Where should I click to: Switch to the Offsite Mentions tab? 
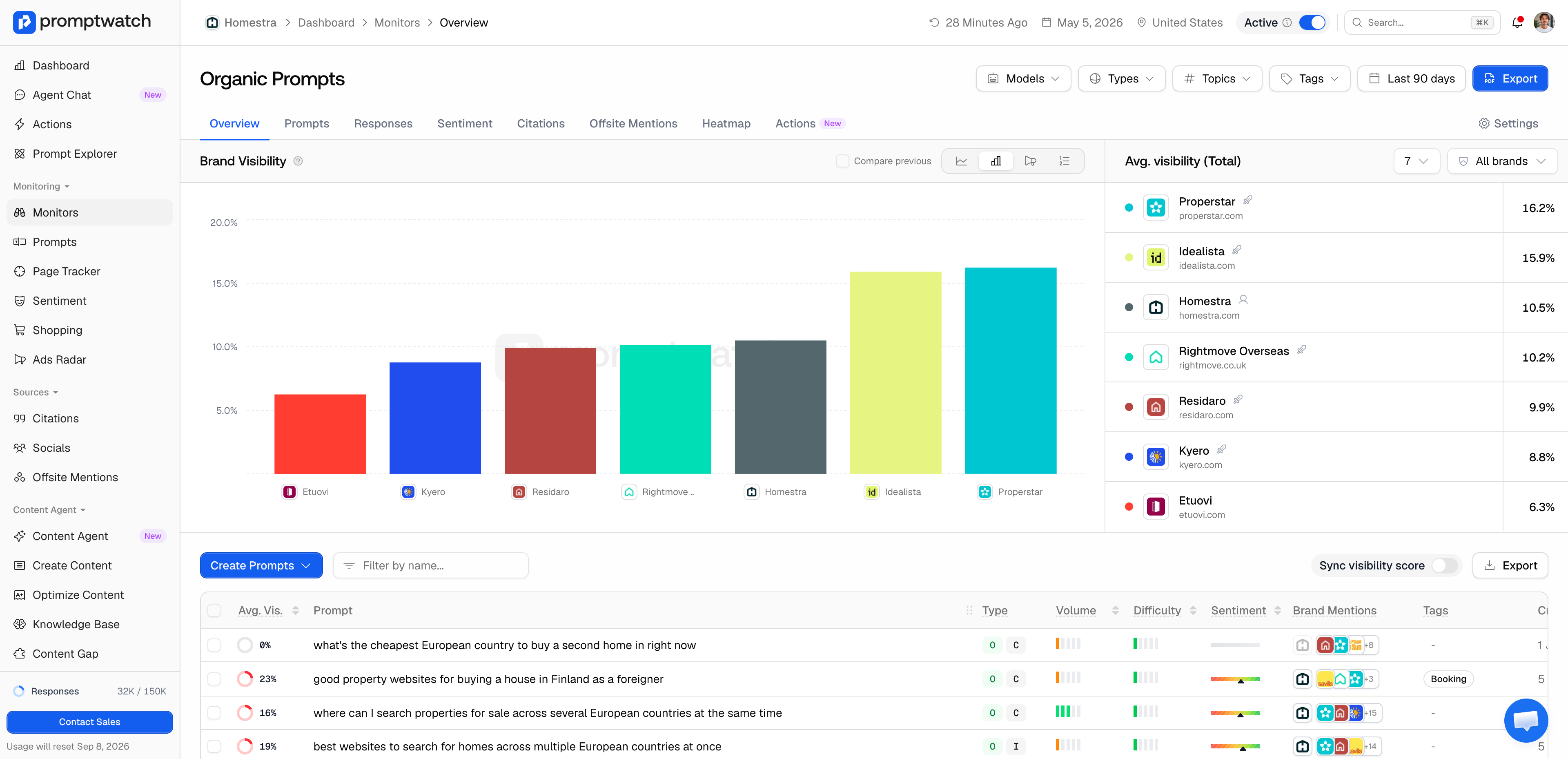coord(633,124)
